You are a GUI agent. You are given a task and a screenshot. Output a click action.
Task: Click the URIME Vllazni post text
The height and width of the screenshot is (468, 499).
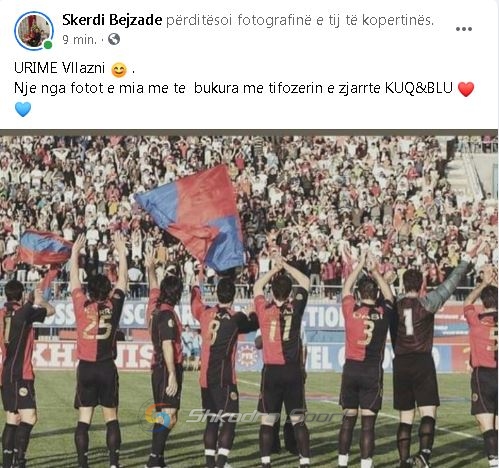point(59,68)
